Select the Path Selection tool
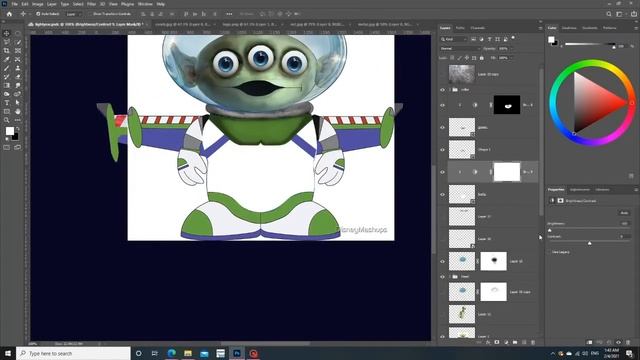 [x=18, y=102]
